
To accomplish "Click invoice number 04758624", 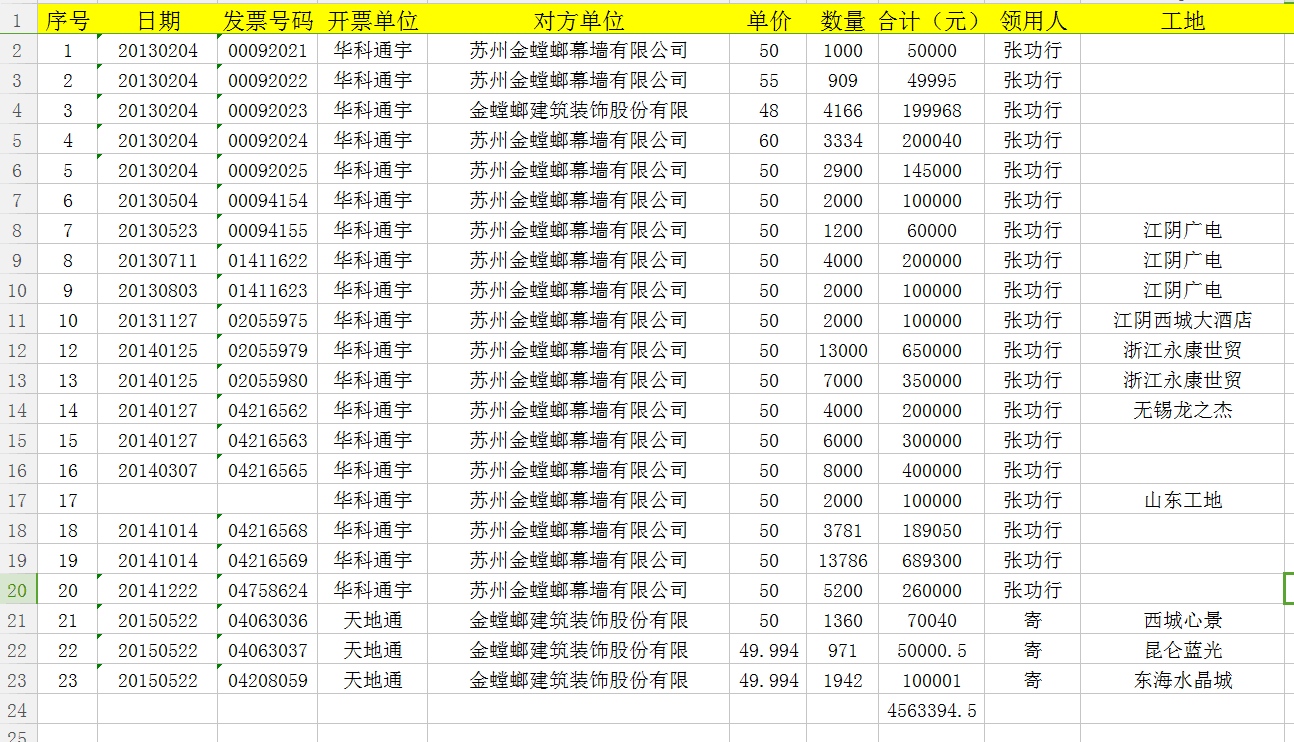I will (x=268, y=590).
